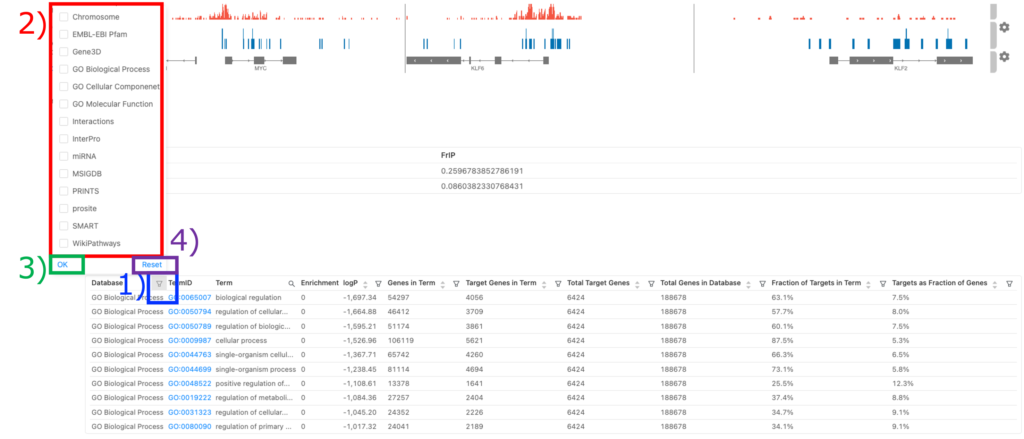The height and width of the screenshot is (439, 1024).
Task: Open settings gear beside the blue peaks track
Action: (x=1004, y=27)
